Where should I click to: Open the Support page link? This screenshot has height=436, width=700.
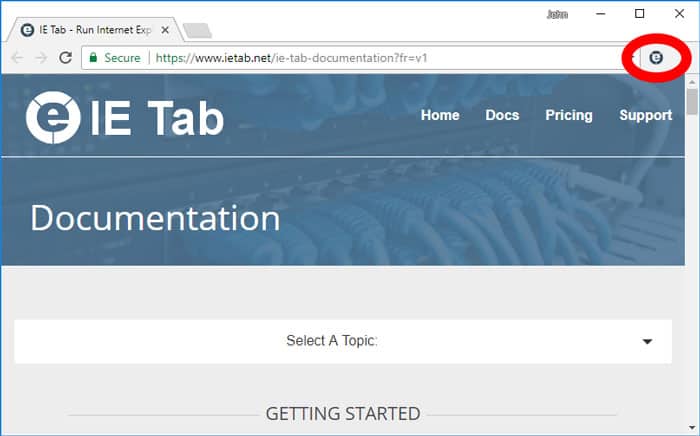click(x=645, y=115)
